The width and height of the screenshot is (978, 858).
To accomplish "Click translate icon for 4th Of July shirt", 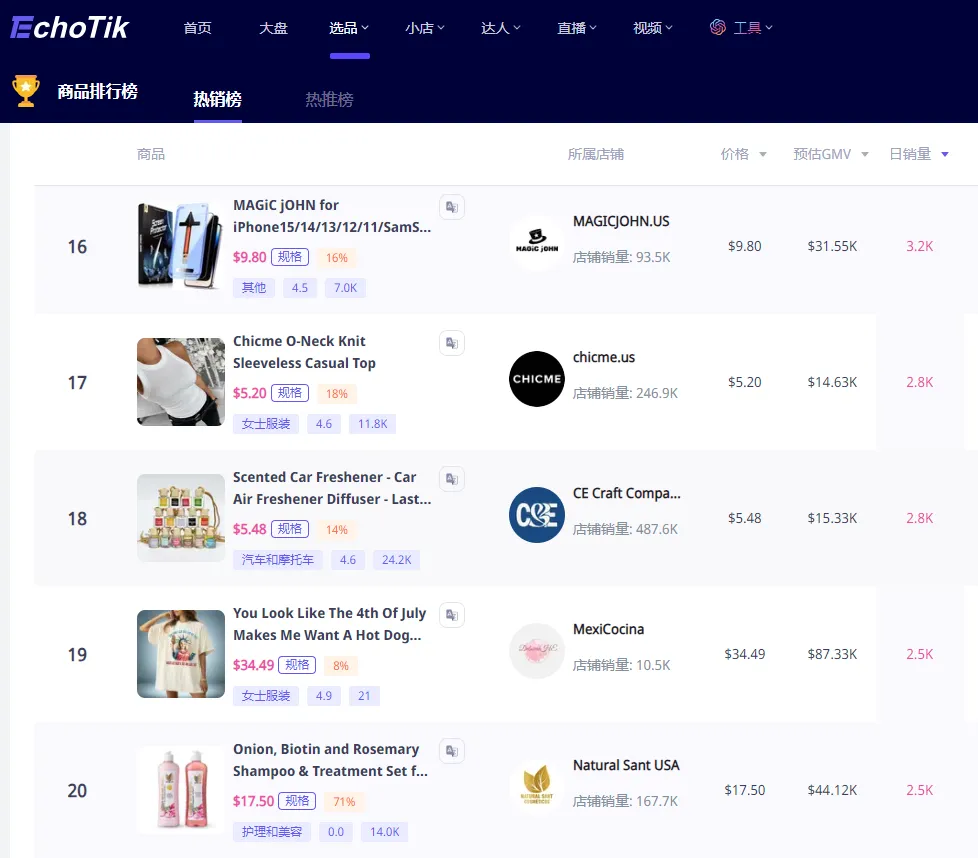I will [452, 615].
